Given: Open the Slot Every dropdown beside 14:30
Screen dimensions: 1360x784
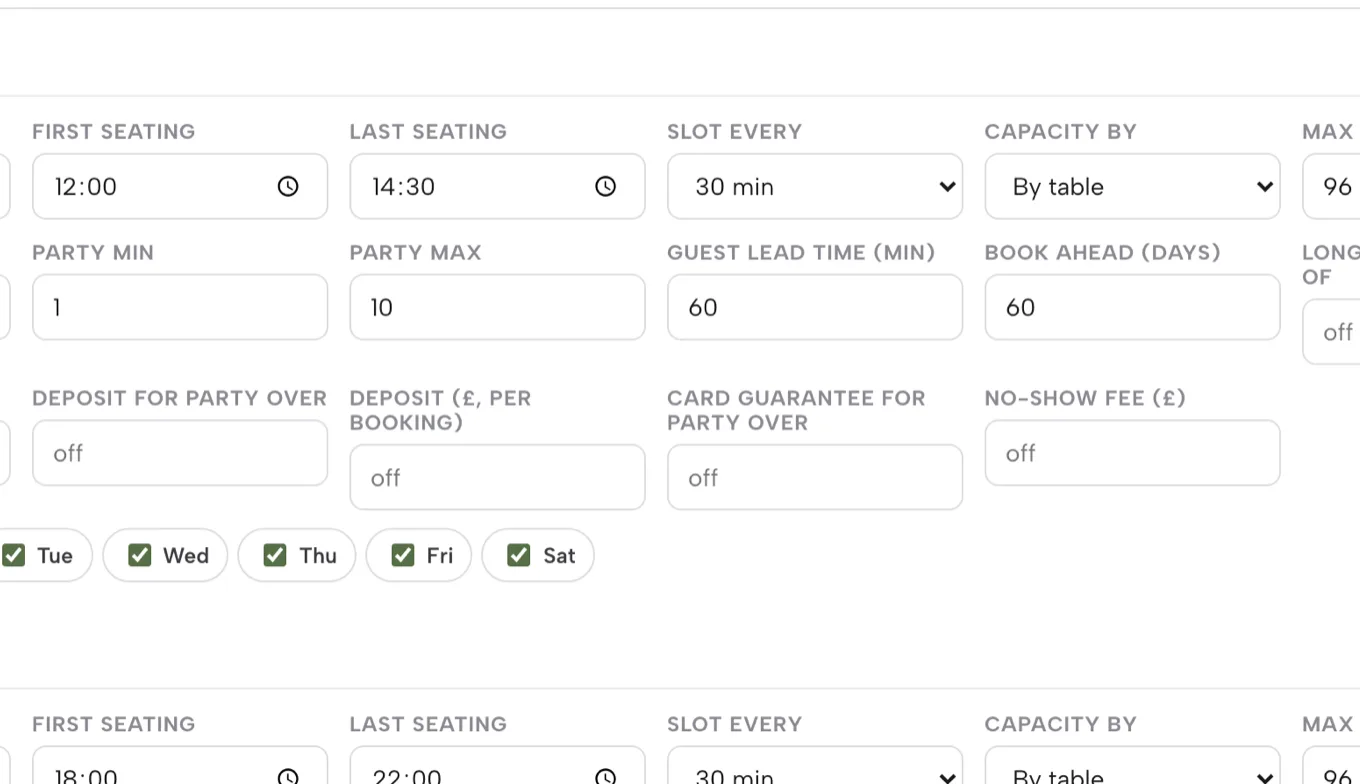Looking at the screenshot, I should coord(815,186).
